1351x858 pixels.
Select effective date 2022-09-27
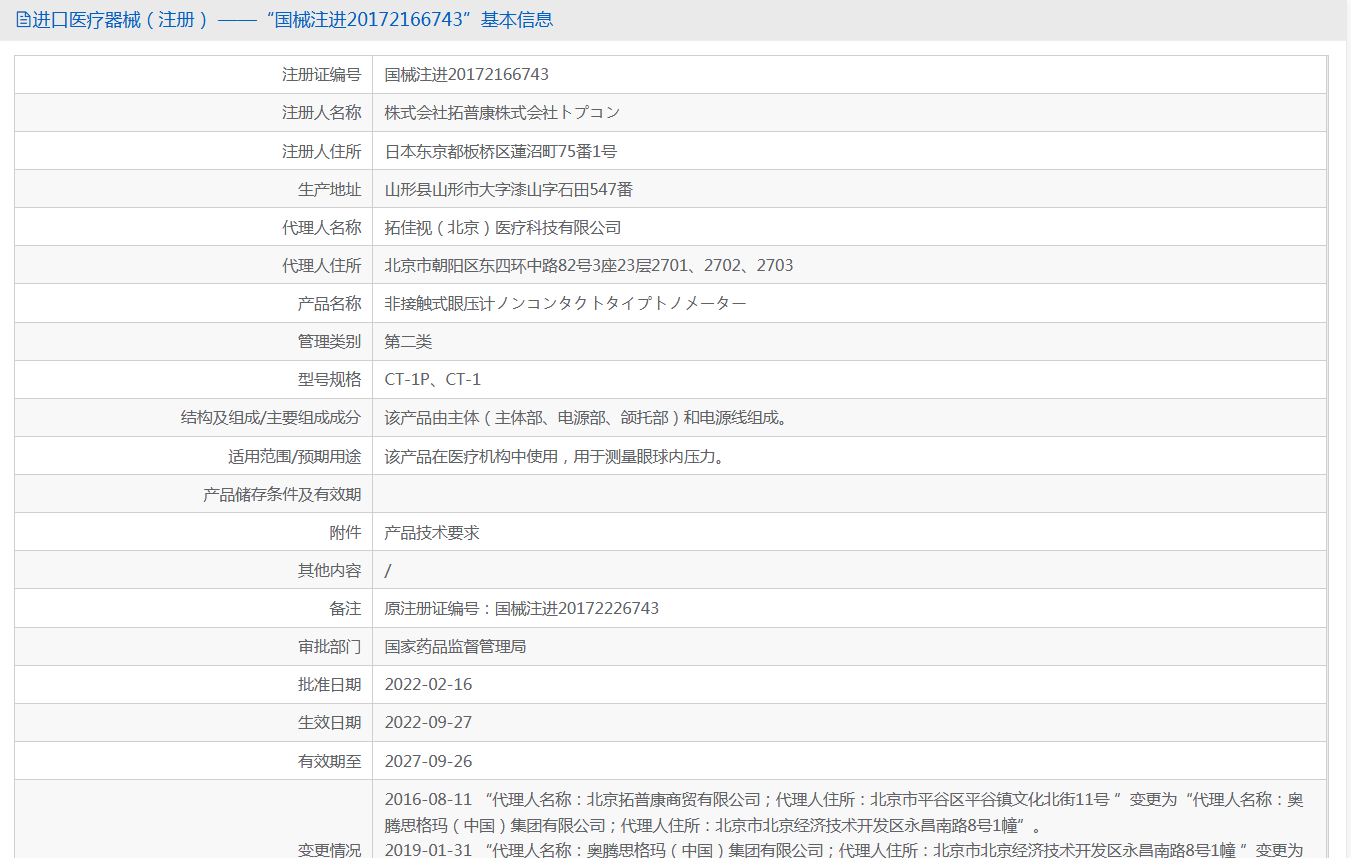point(429,722)
